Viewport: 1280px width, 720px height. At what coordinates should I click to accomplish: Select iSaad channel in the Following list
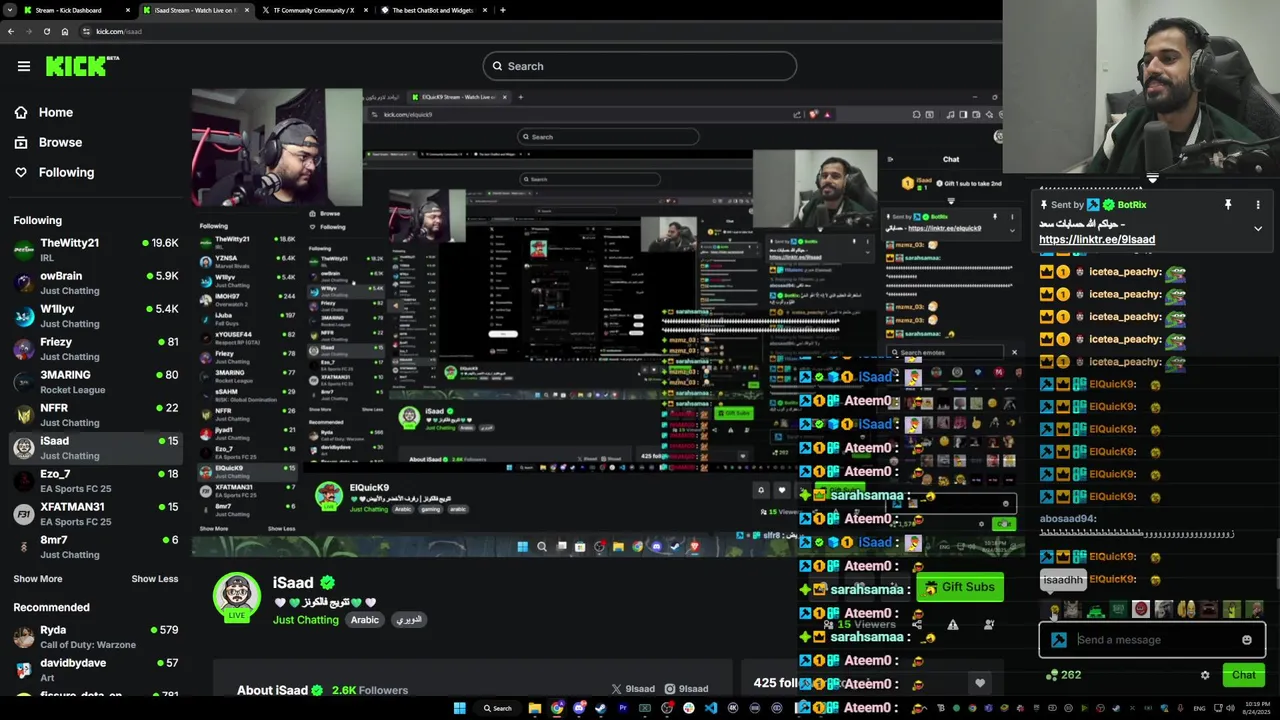(96, 447)
